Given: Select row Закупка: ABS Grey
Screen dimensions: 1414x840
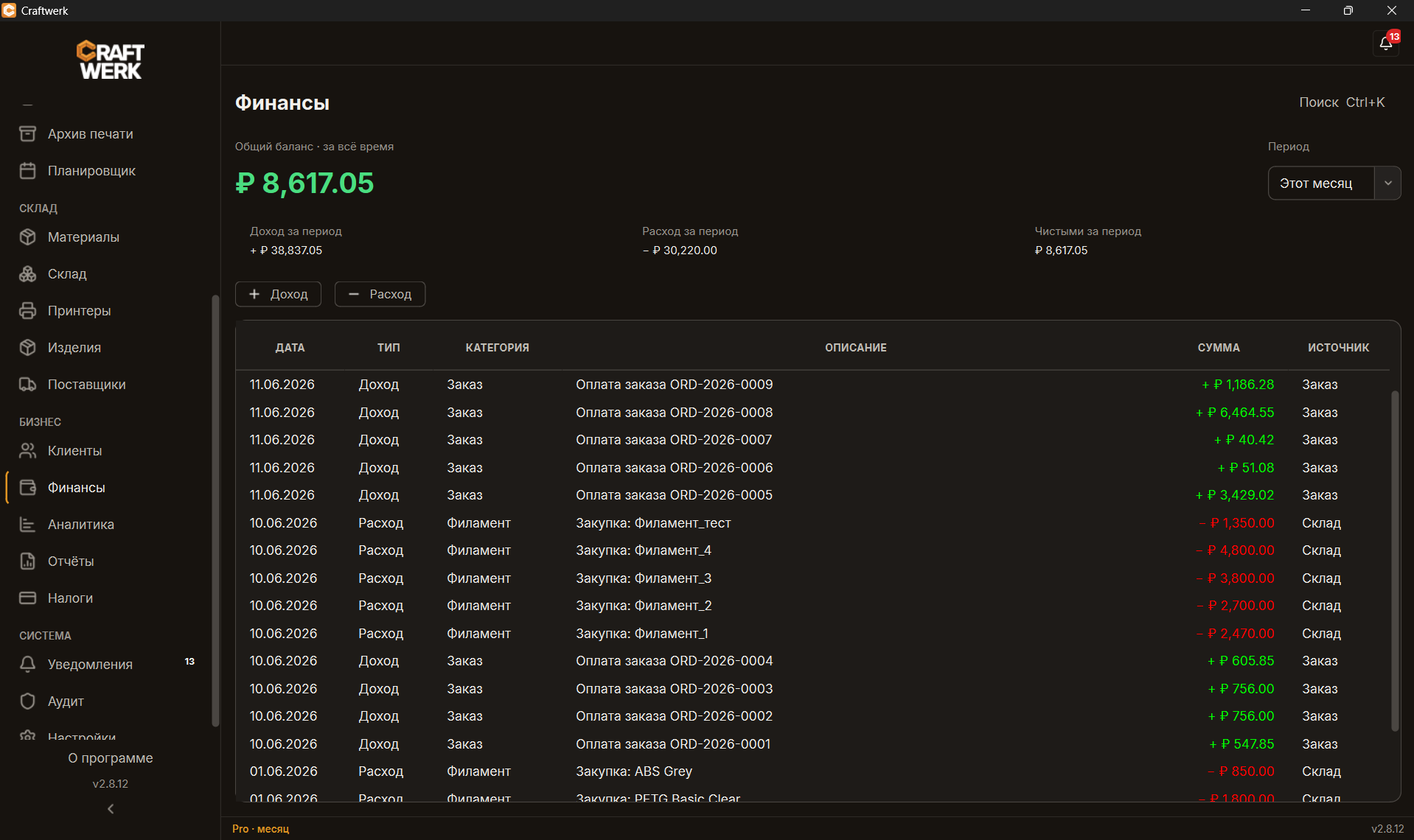Looking at the screenshot, I should tap(812, 771).
